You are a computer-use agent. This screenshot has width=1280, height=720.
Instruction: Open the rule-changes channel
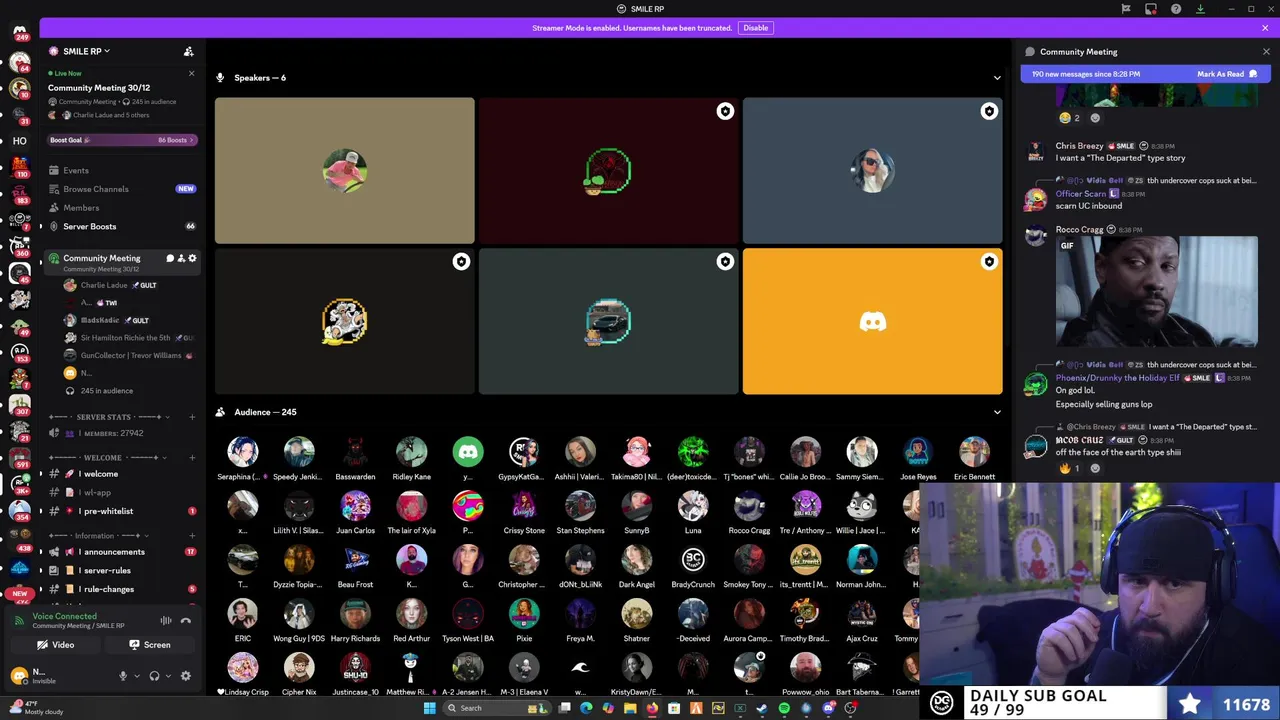click(x=106, y=589)
